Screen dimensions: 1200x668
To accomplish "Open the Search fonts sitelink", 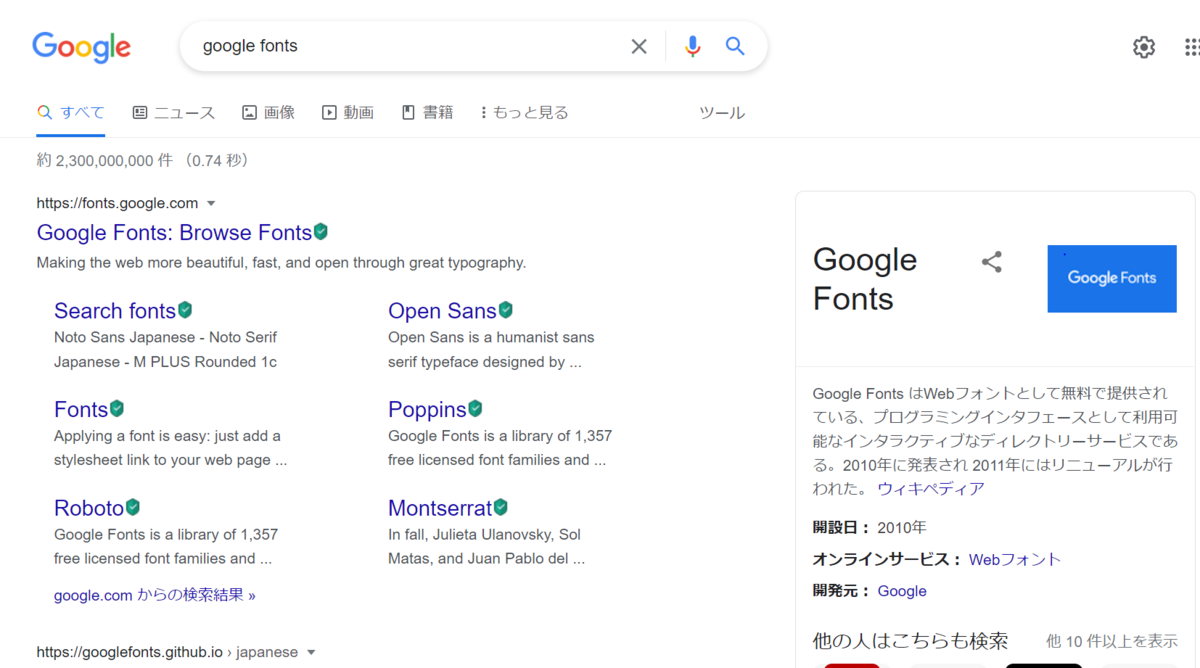I will pos(115,311).
